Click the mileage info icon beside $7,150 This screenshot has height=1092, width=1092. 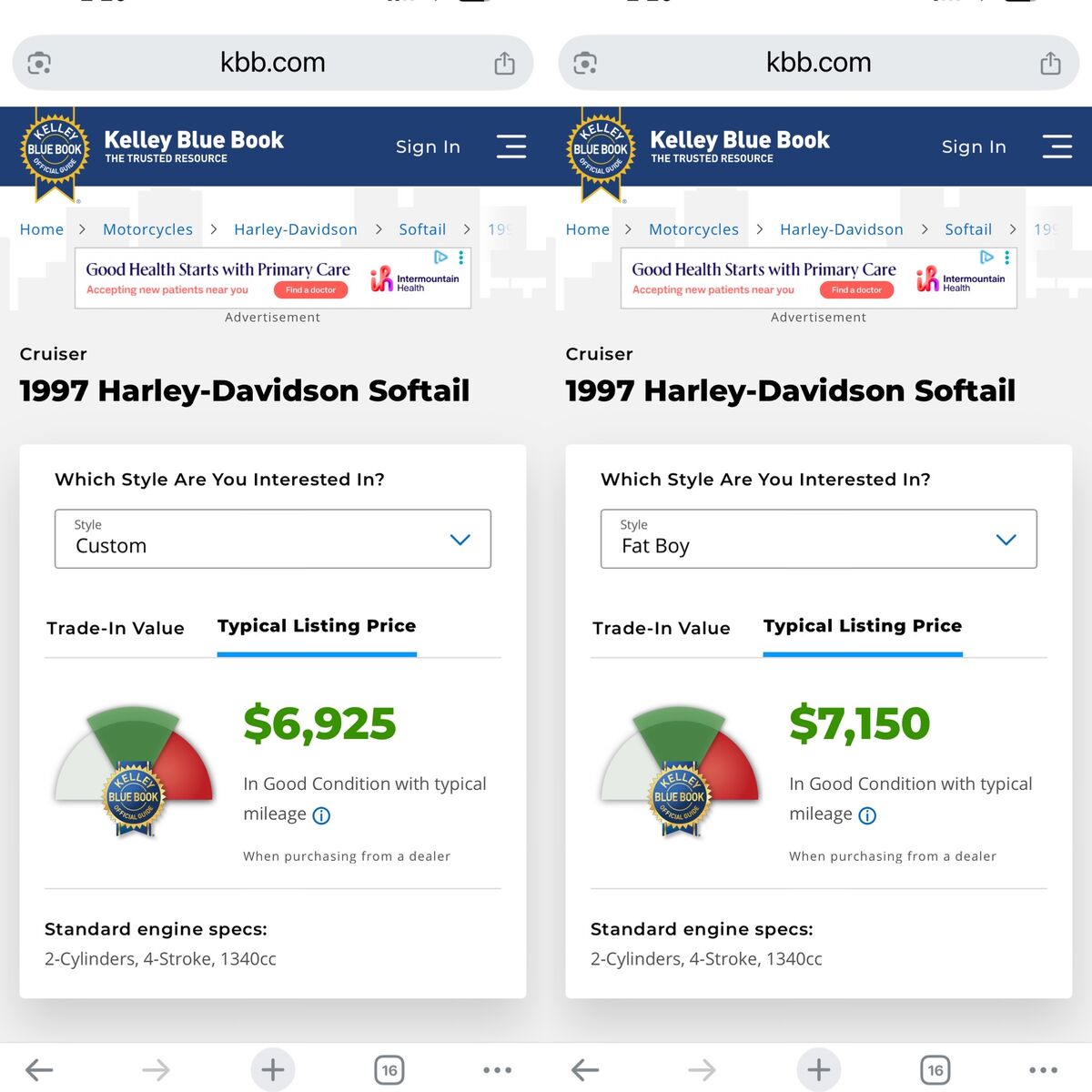867,815
